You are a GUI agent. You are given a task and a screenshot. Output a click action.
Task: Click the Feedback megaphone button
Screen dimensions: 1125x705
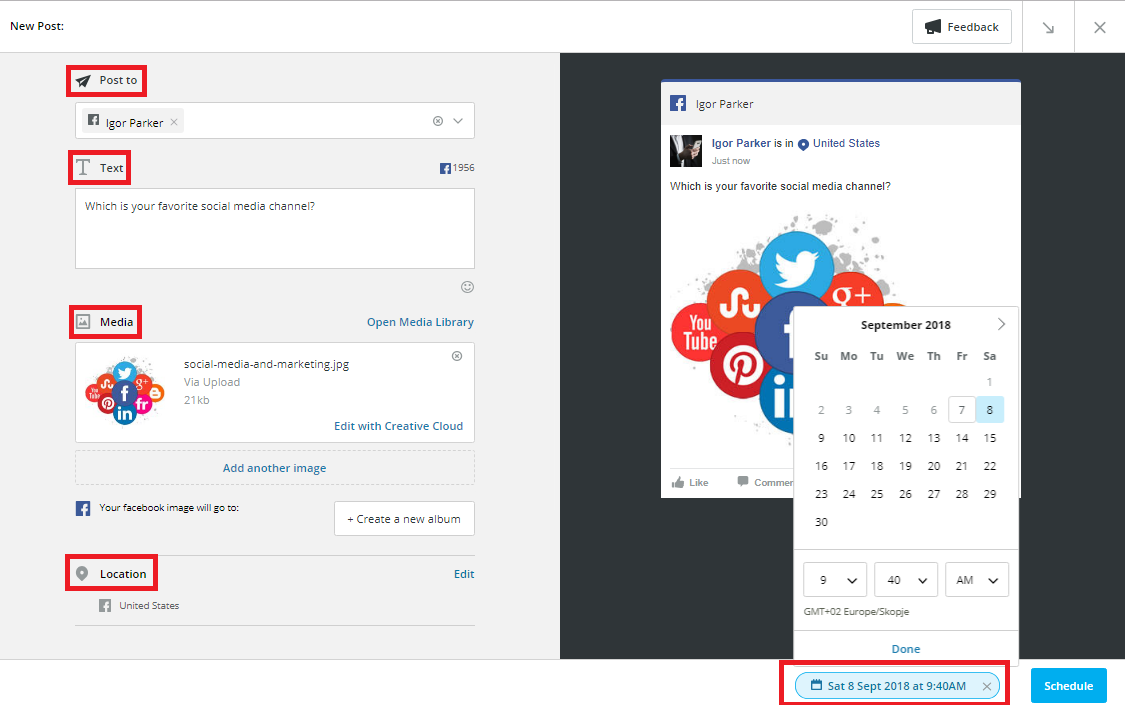pos(961,27)
